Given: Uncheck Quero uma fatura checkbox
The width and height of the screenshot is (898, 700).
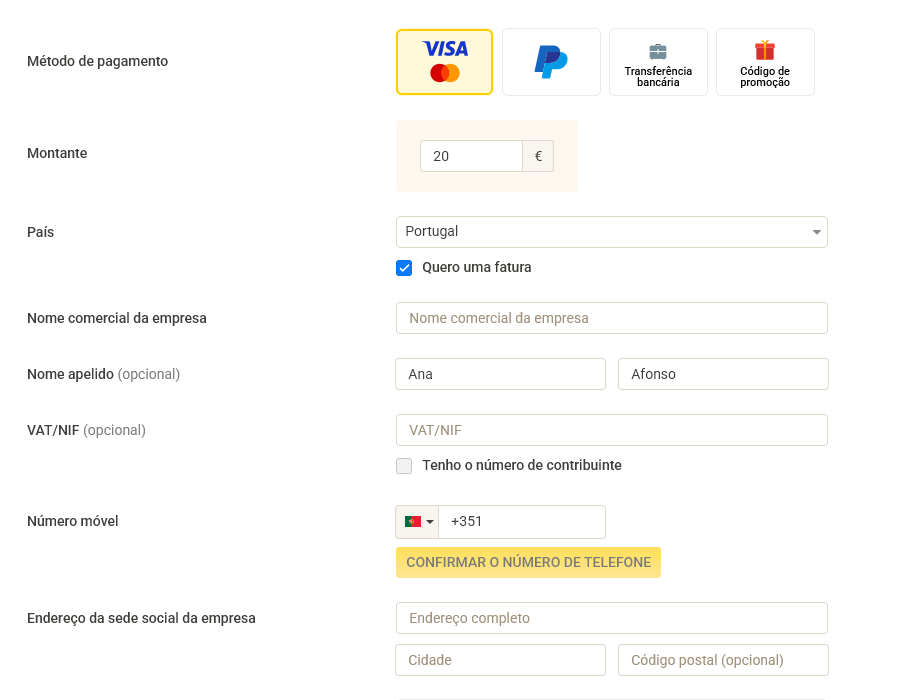Looking at the screenshot, I should pos(404,268).
